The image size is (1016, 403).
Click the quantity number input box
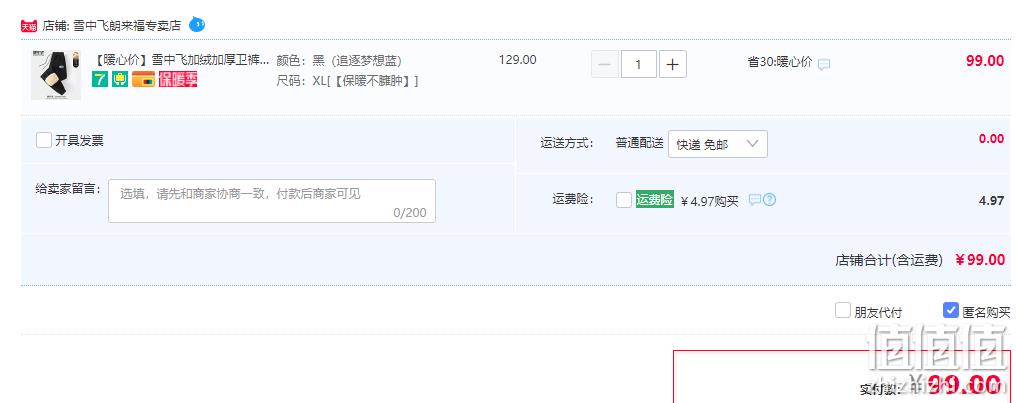pos(639,64)
